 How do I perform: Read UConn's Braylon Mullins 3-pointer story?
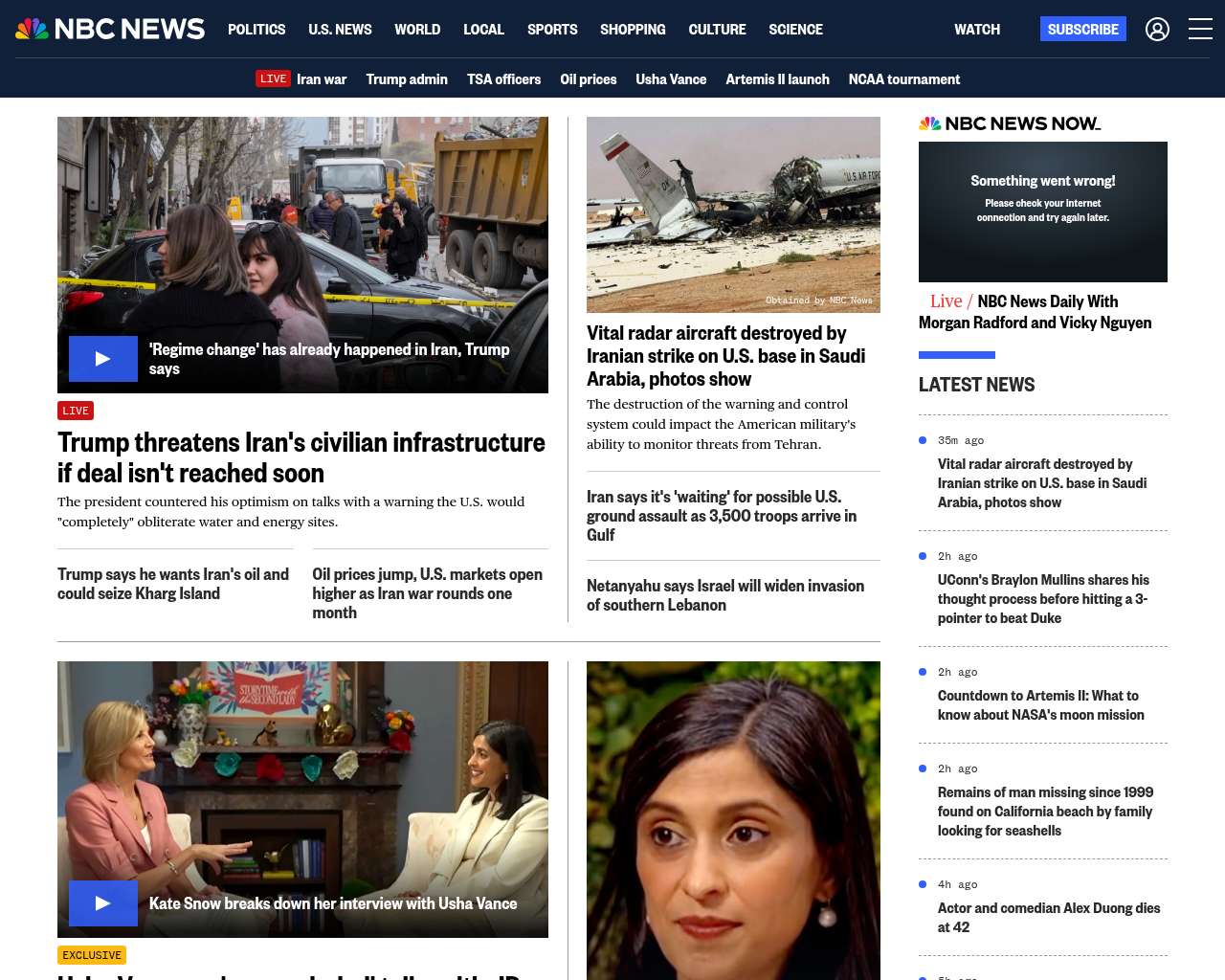pos(1043,599)
